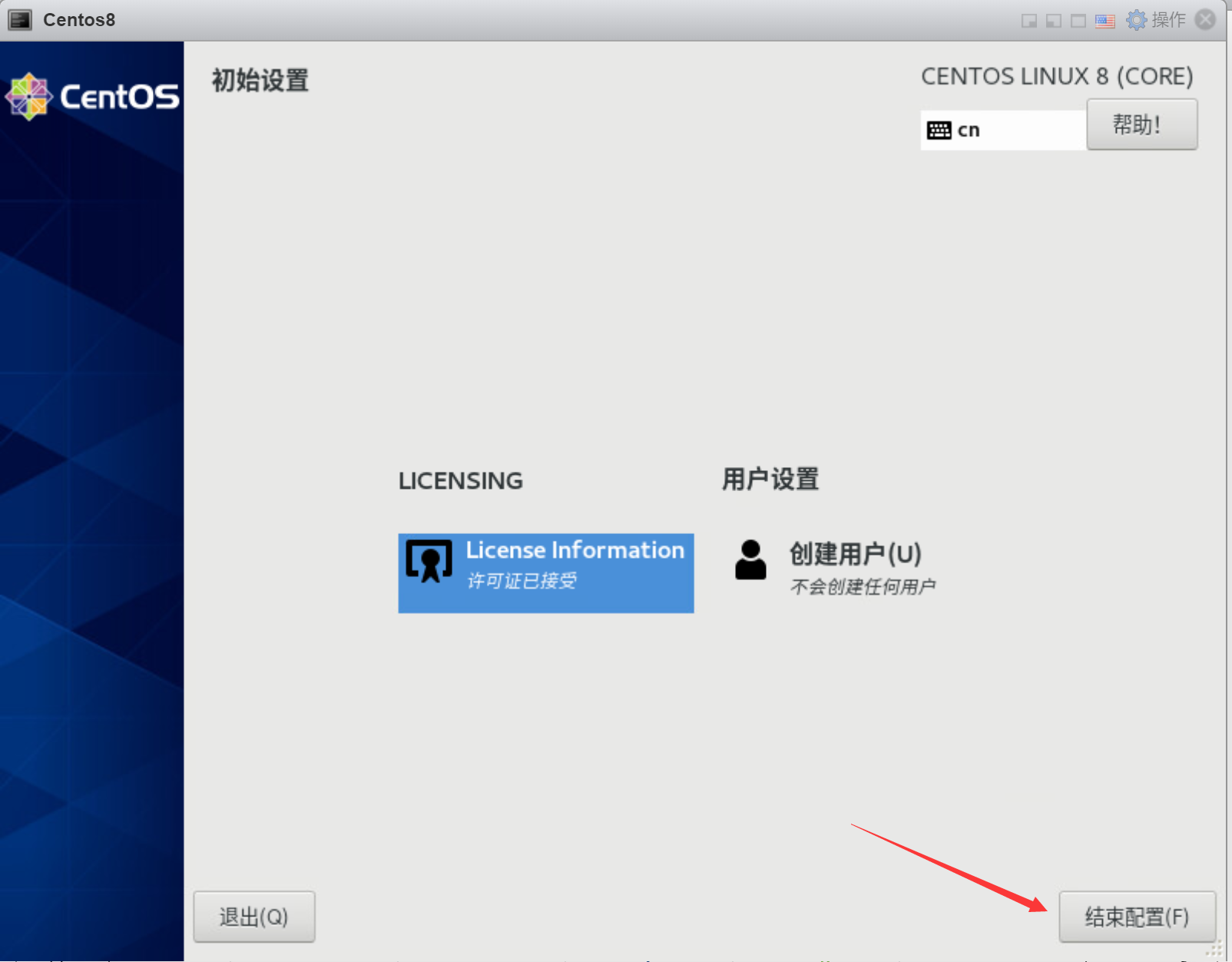Click the second small window-size icon

point(1054,21)
